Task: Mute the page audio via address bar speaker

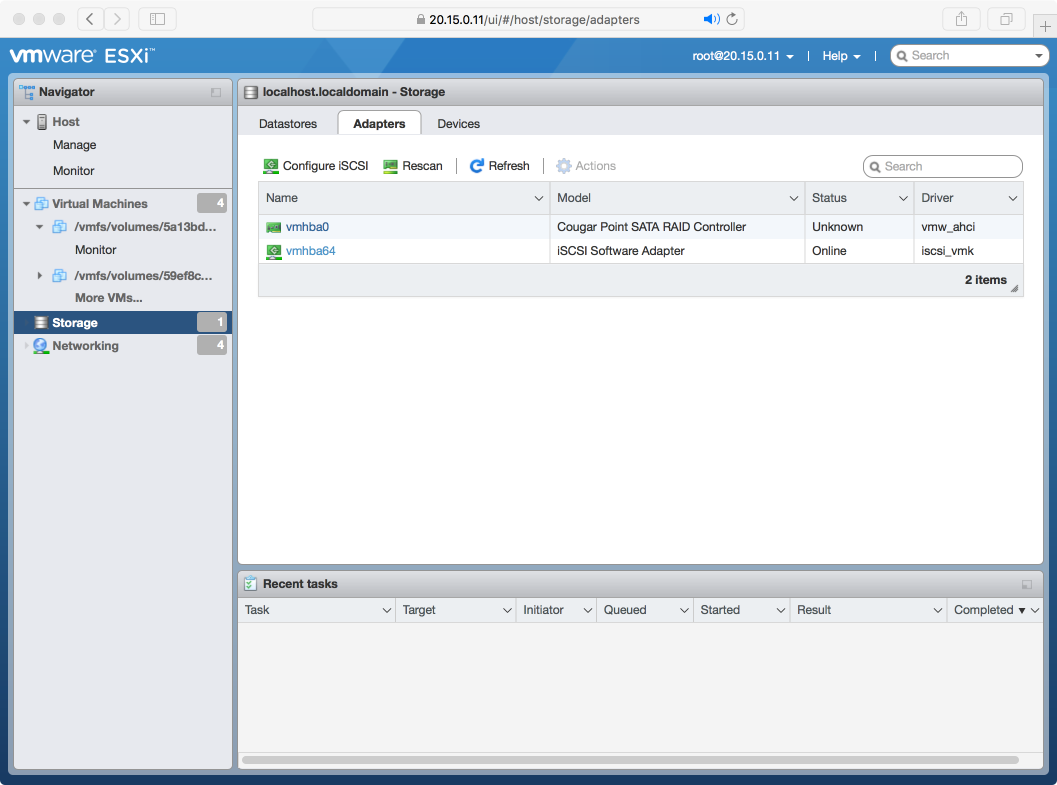Action: click(x=711, y=18)
